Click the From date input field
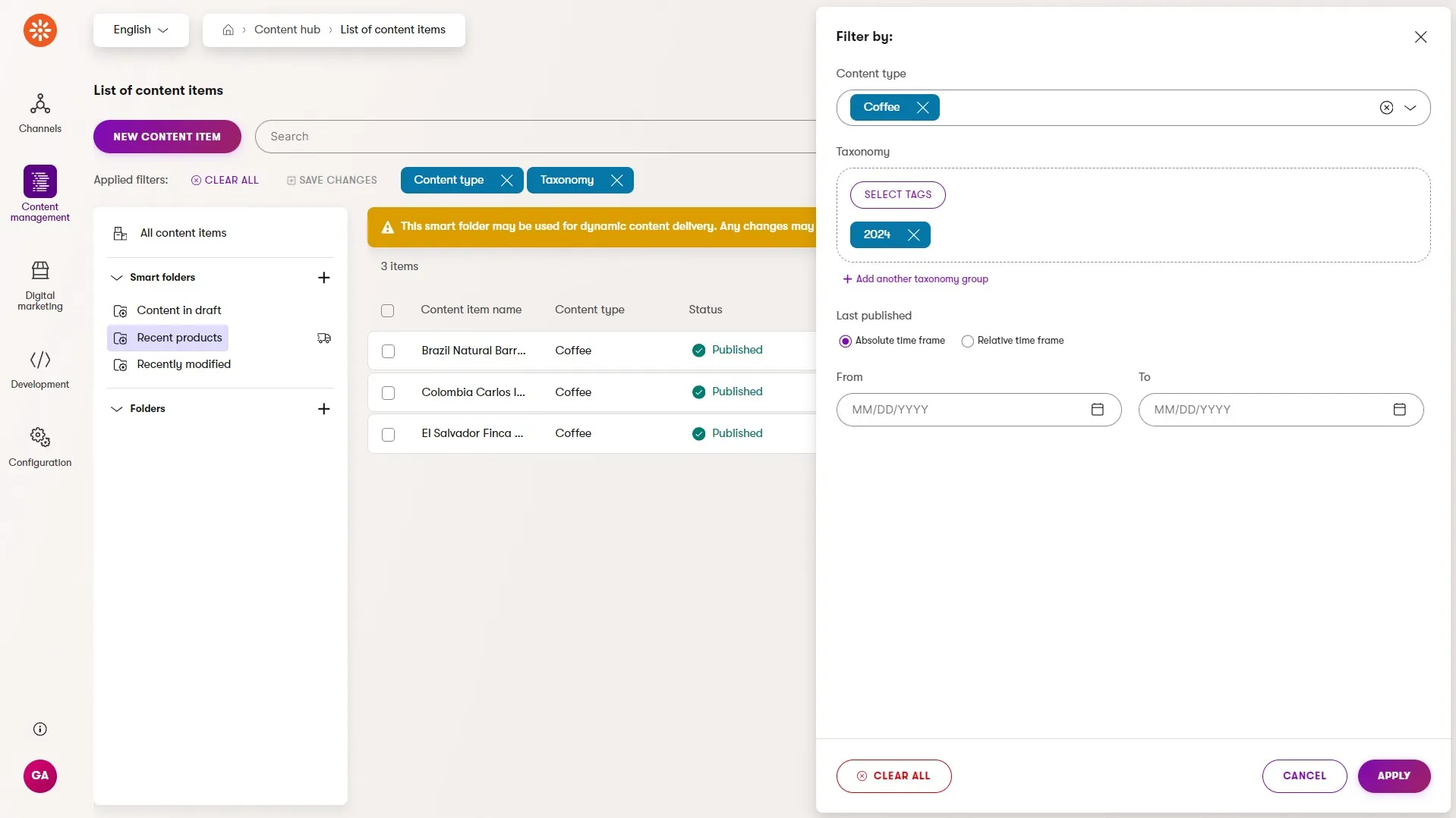 [x=979, y=409]
